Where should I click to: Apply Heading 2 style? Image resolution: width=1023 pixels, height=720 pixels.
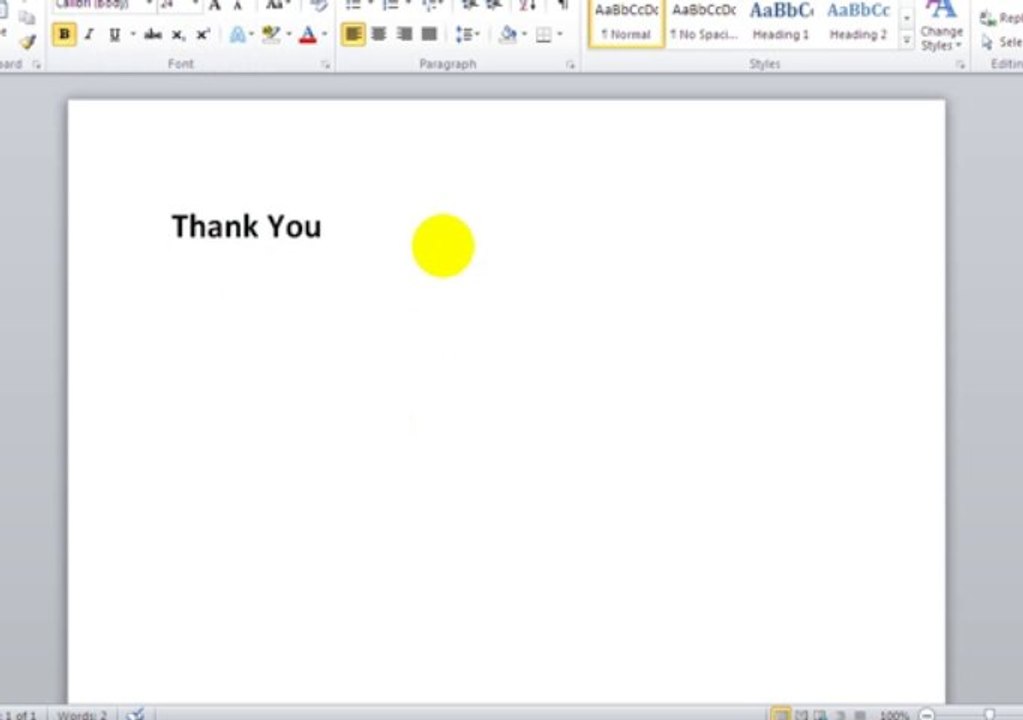coord(859,23)
